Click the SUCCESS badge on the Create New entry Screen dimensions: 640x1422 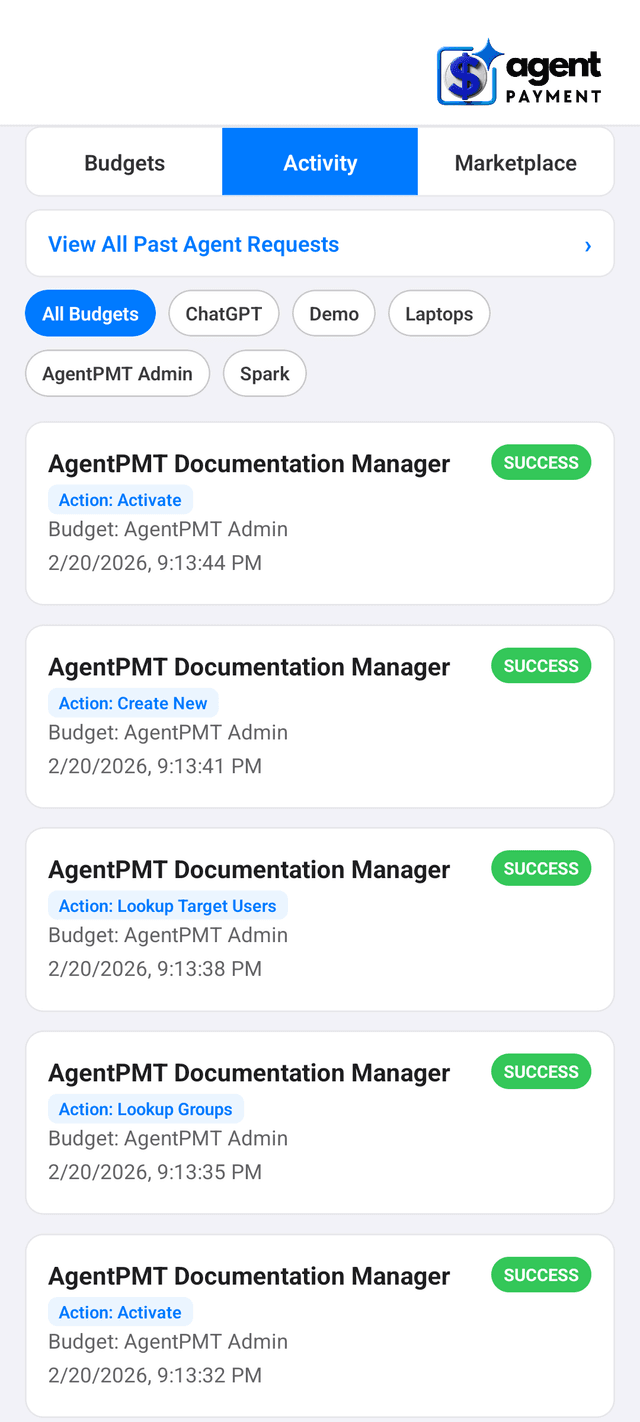[540, 665]
